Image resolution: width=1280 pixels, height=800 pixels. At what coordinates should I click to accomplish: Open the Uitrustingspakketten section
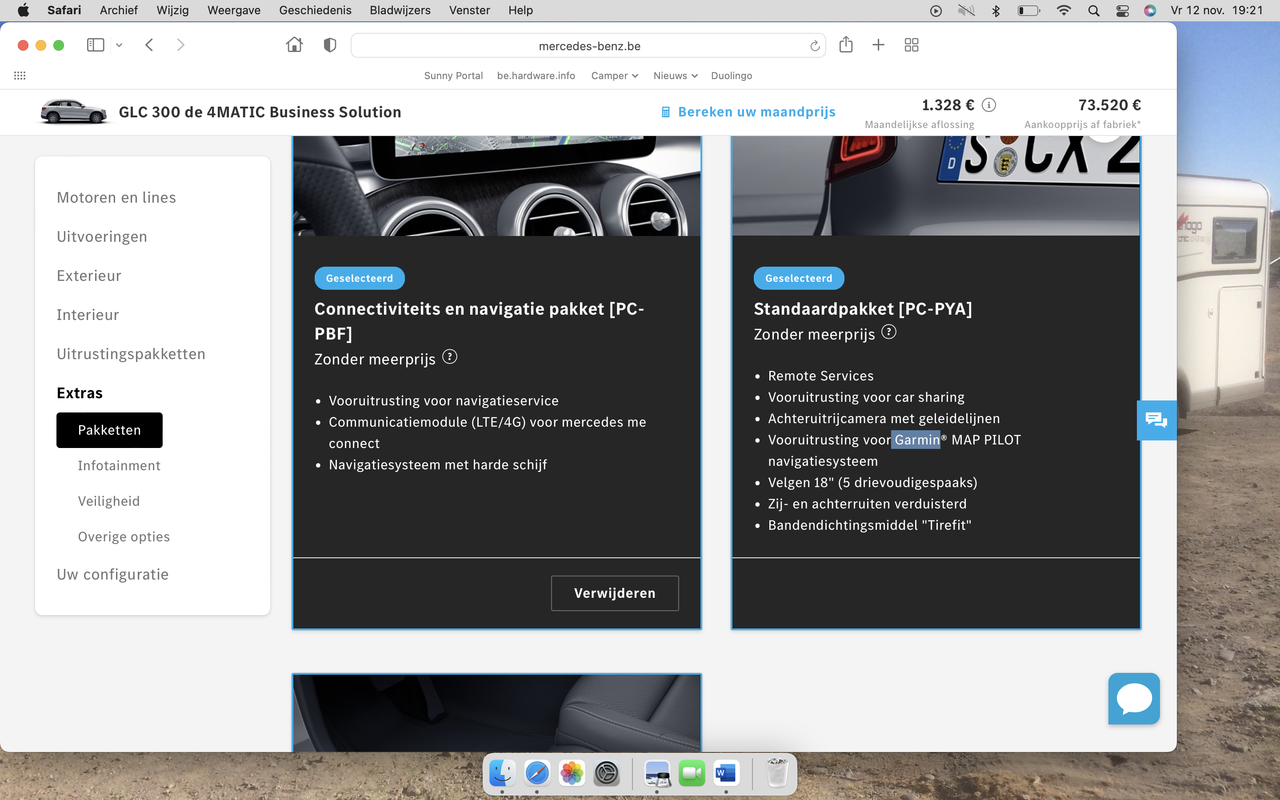131,354
